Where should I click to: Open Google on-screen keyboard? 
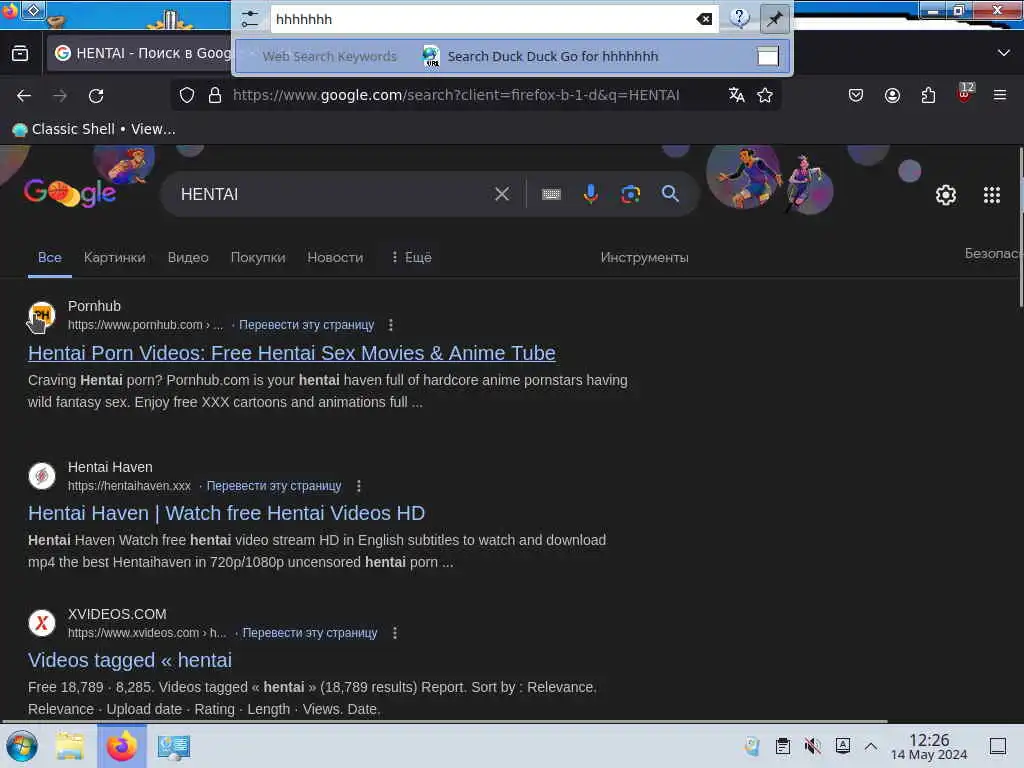(551, 194)
